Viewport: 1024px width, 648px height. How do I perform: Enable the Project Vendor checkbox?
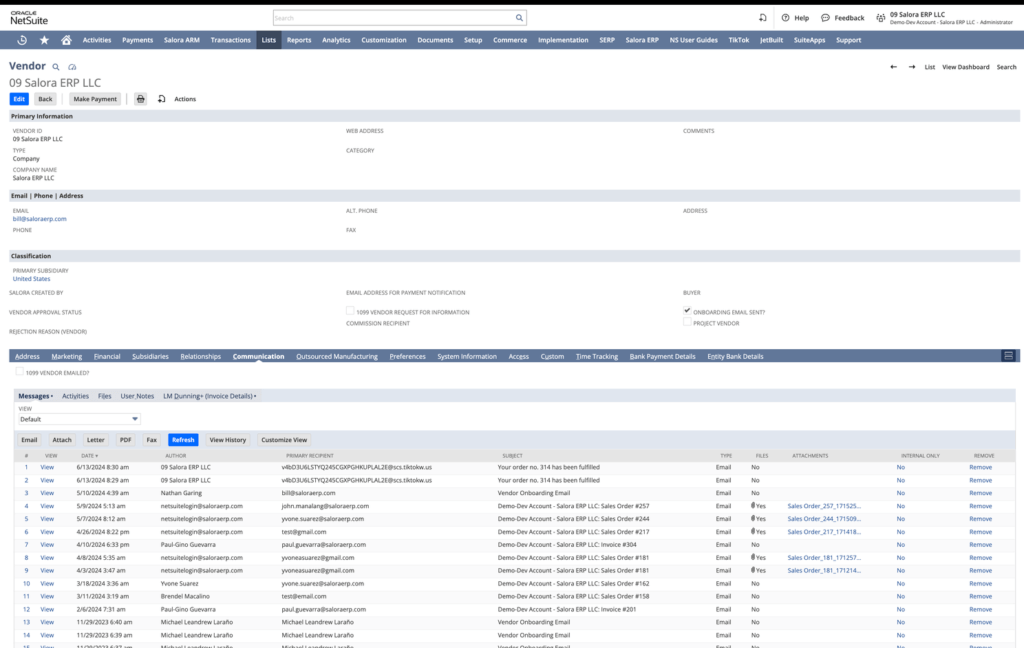687,322
